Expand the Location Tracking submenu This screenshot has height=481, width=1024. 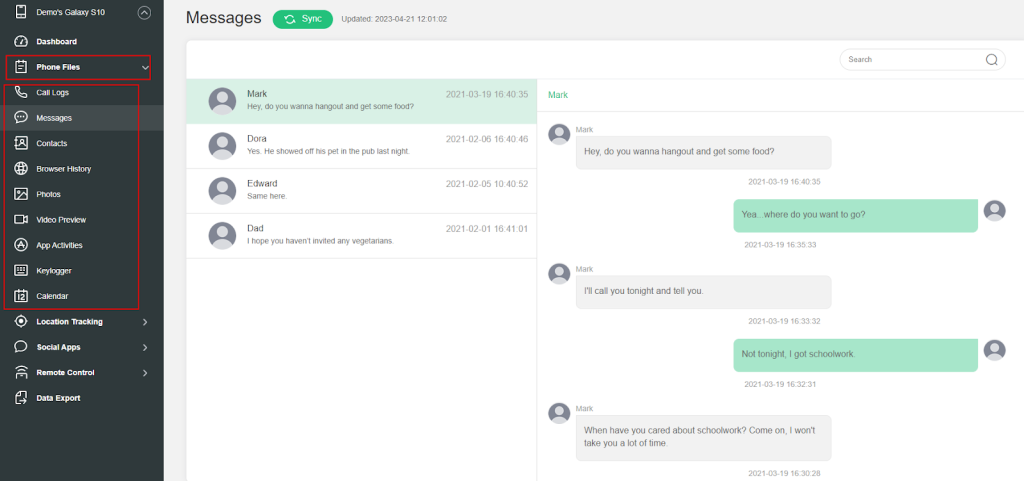coord(145,322)
